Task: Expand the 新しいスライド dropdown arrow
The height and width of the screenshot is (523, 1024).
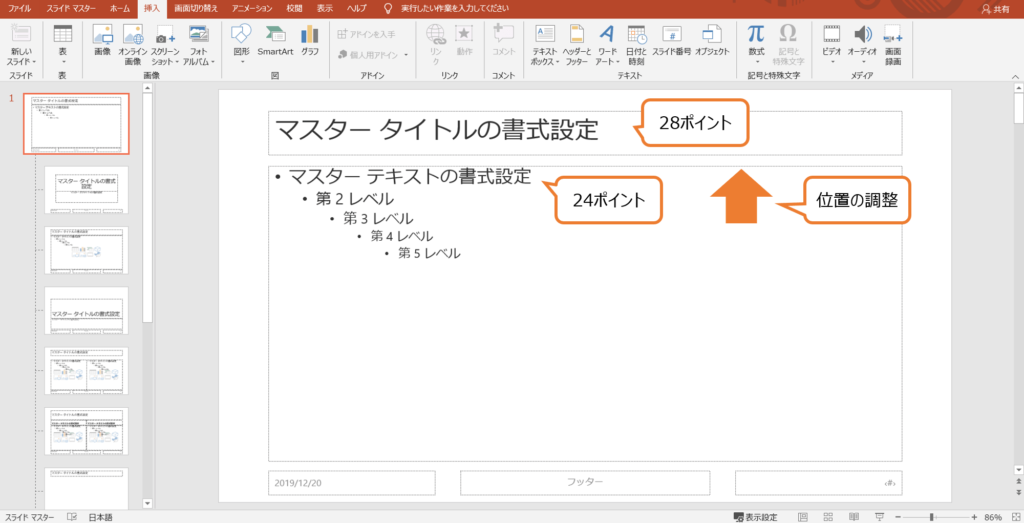Action: (34, 62)
